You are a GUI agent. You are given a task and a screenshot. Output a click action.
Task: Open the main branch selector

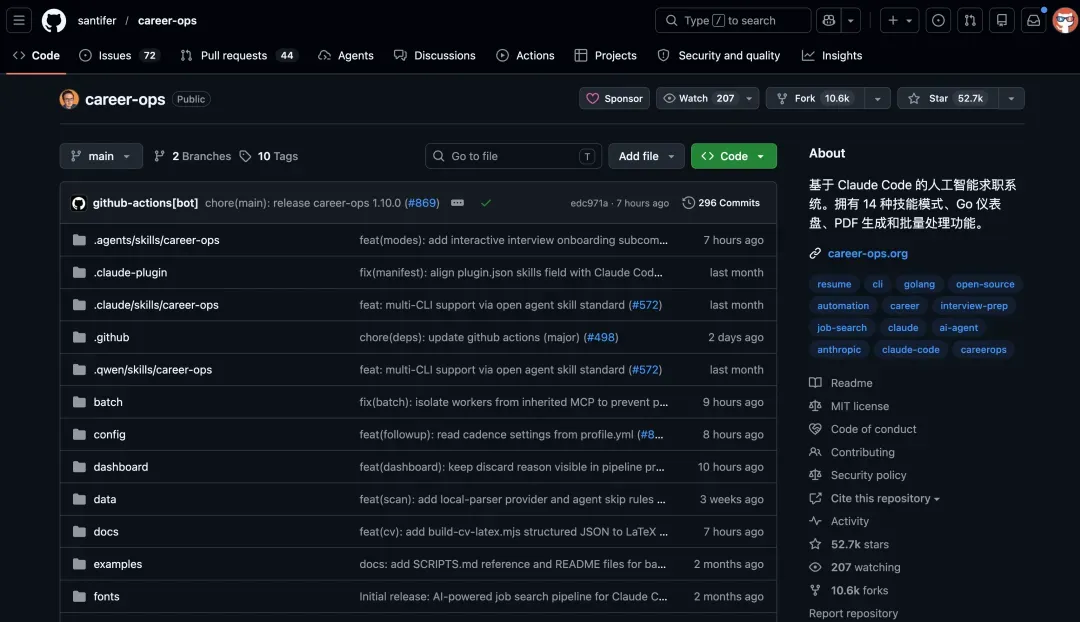tap(101, 156)
